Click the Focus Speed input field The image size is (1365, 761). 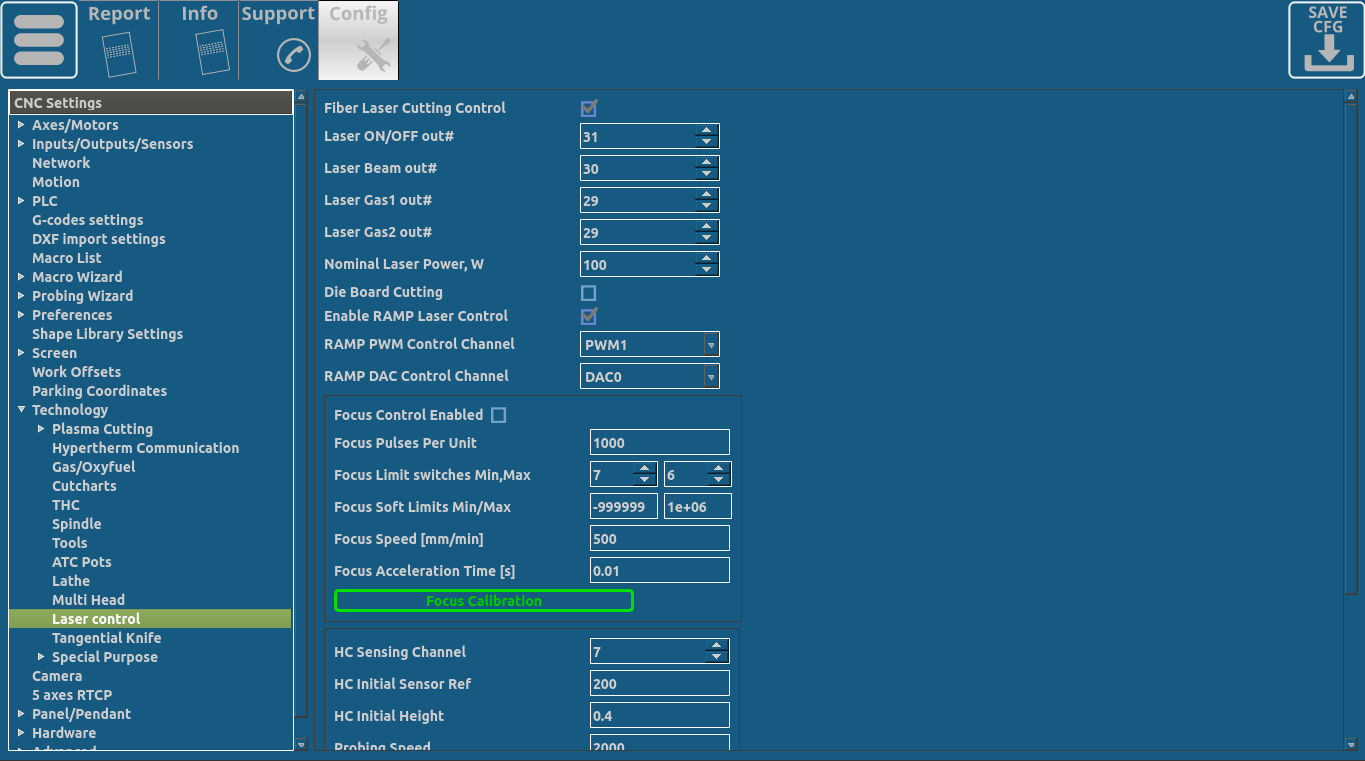(x=659, y=539)
